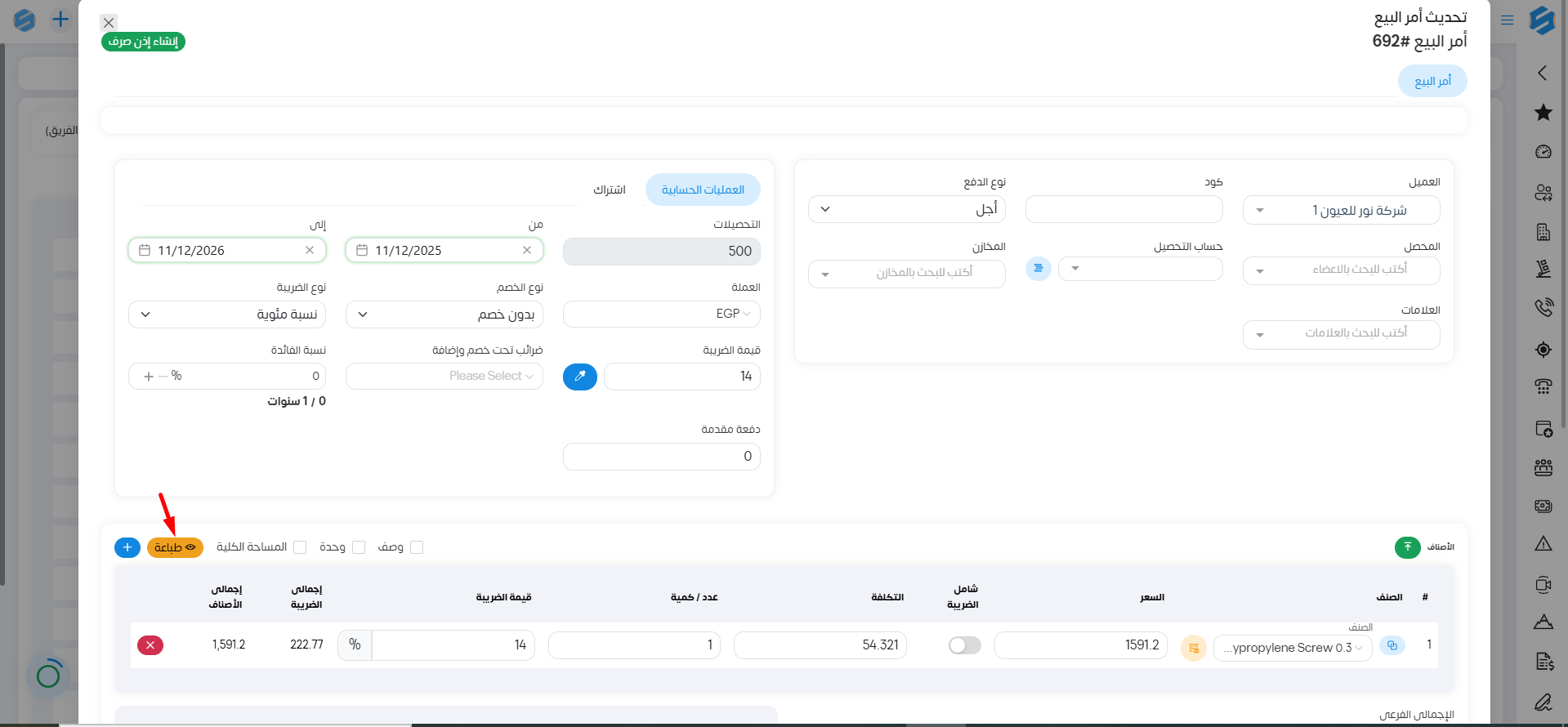Click the blue copy item icon
Screen dimensions: 1568x727
(1392, 645)
